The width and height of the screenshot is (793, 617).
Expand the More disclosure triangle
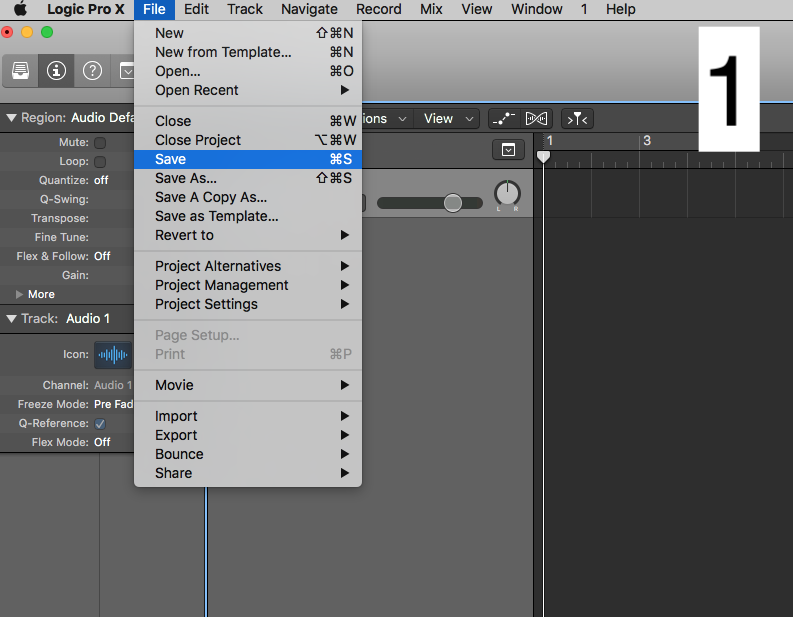(19, 294)
